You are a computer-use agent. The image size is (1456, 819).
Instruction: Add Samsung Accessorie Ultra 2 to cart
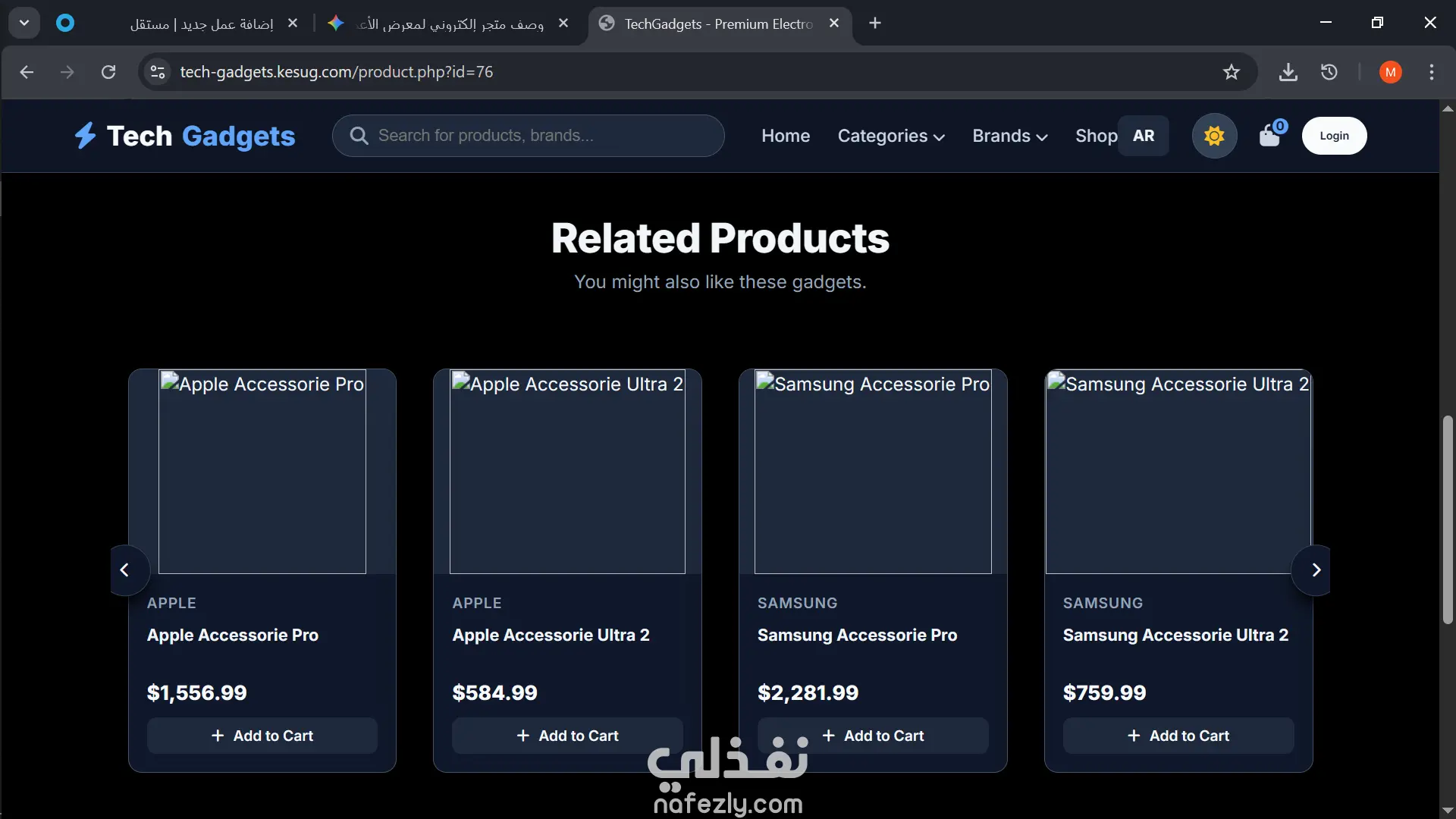[1178, 736]
